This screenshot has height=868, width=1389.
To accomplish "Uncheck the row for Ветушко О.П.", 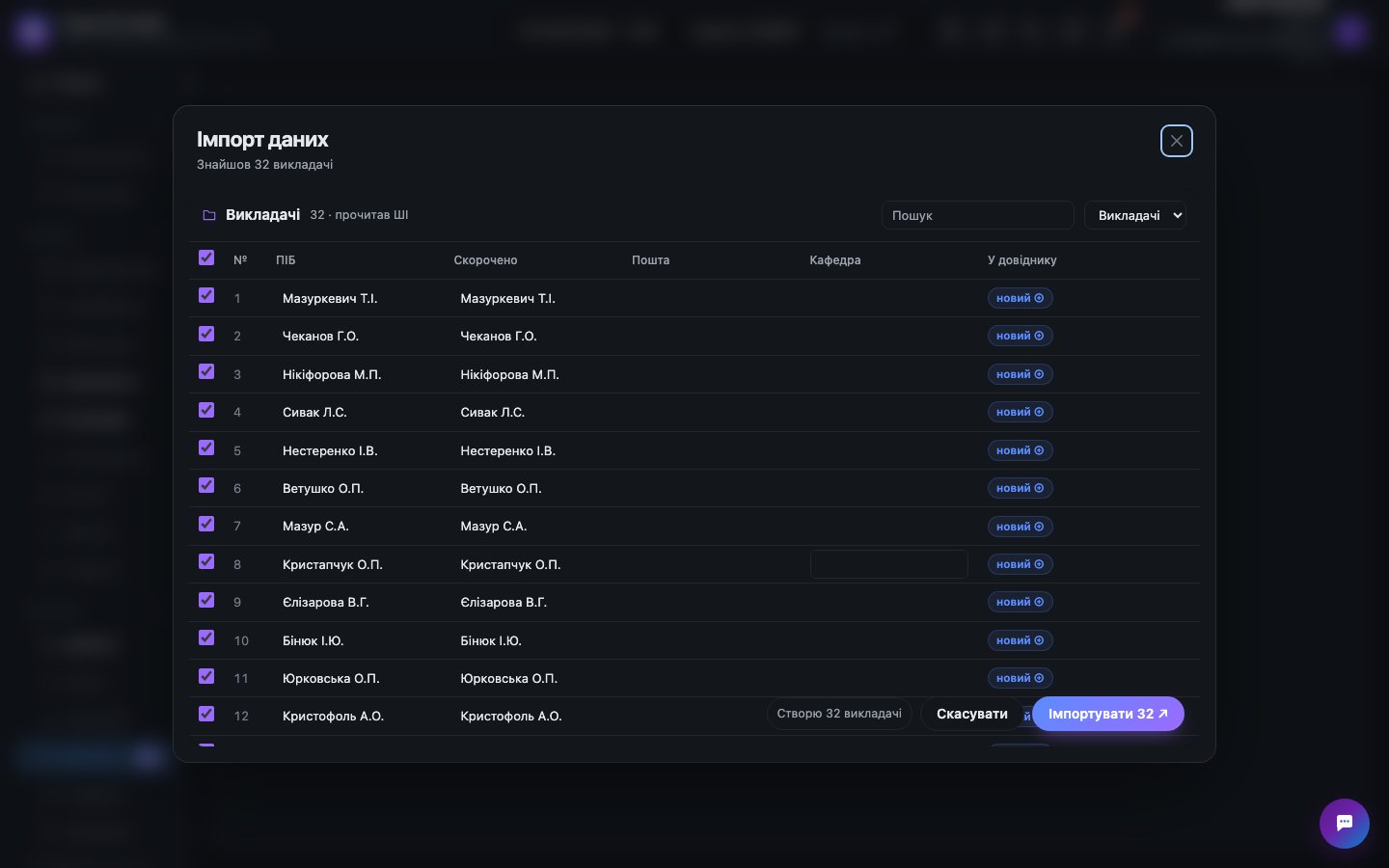I will 206,485.
